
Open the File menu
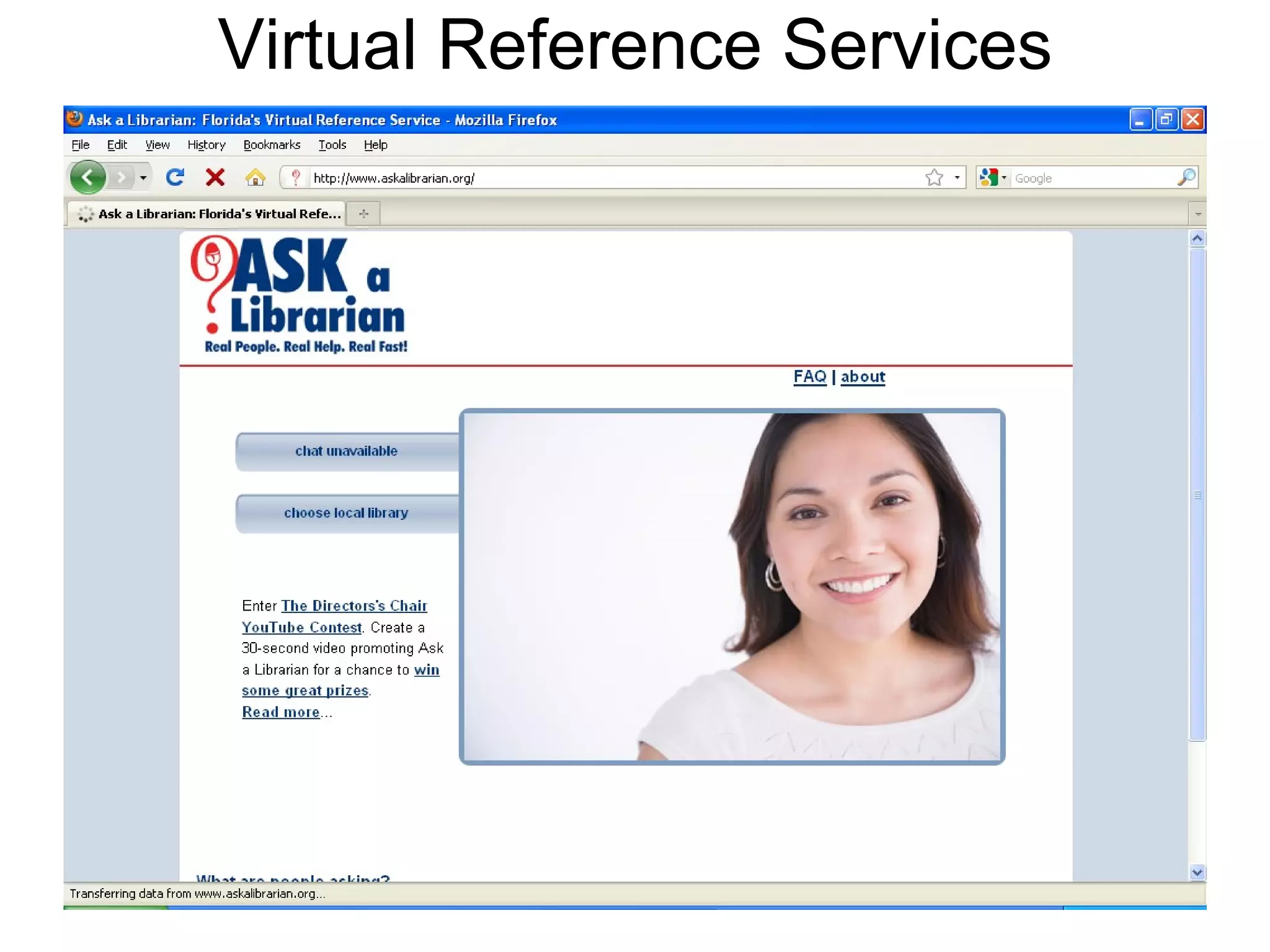(x=81, y=145)
